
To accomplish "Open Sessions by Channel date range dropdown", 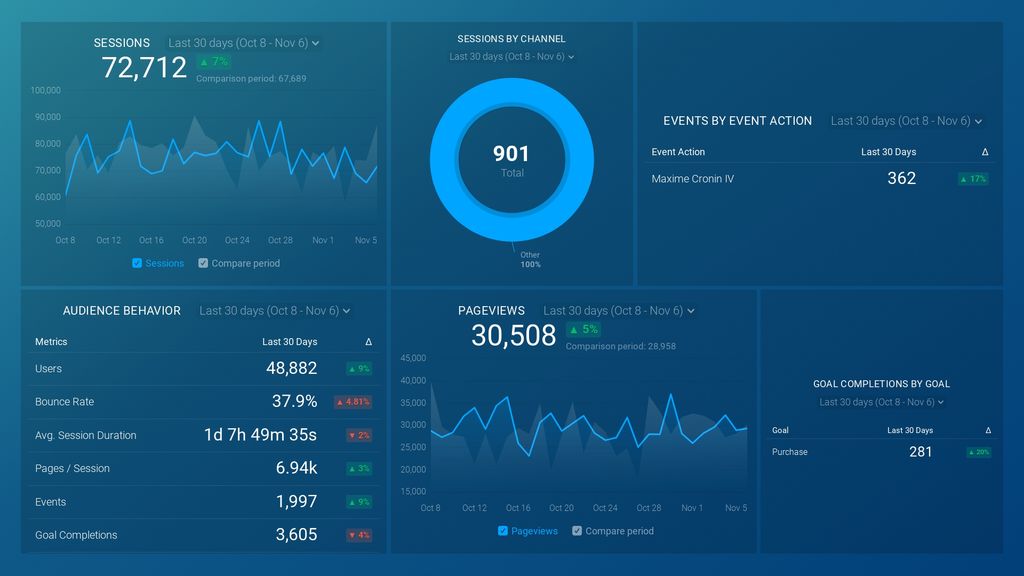I will [x=511, y=57].
